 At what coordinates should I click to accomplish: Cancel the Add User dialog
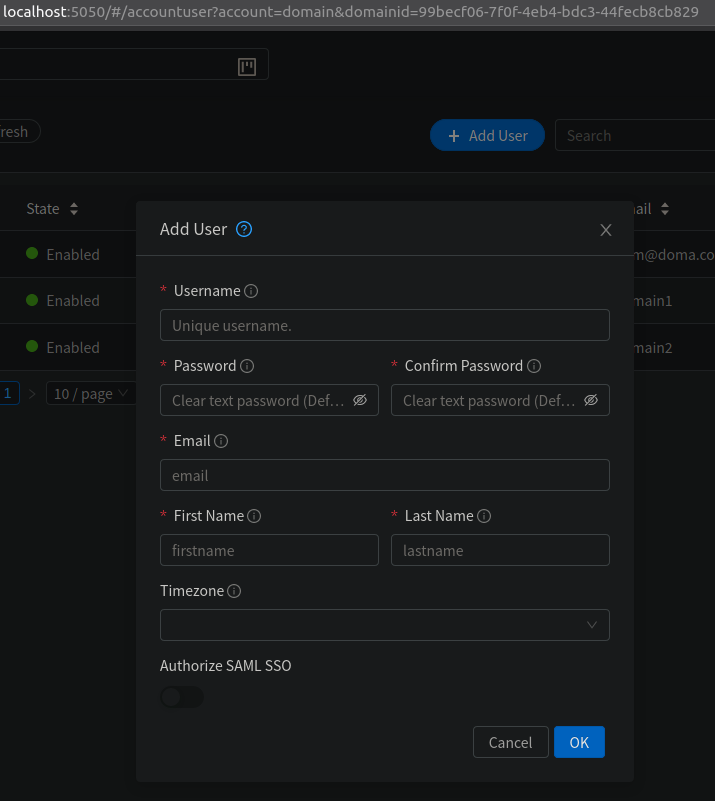click(510, 742)
